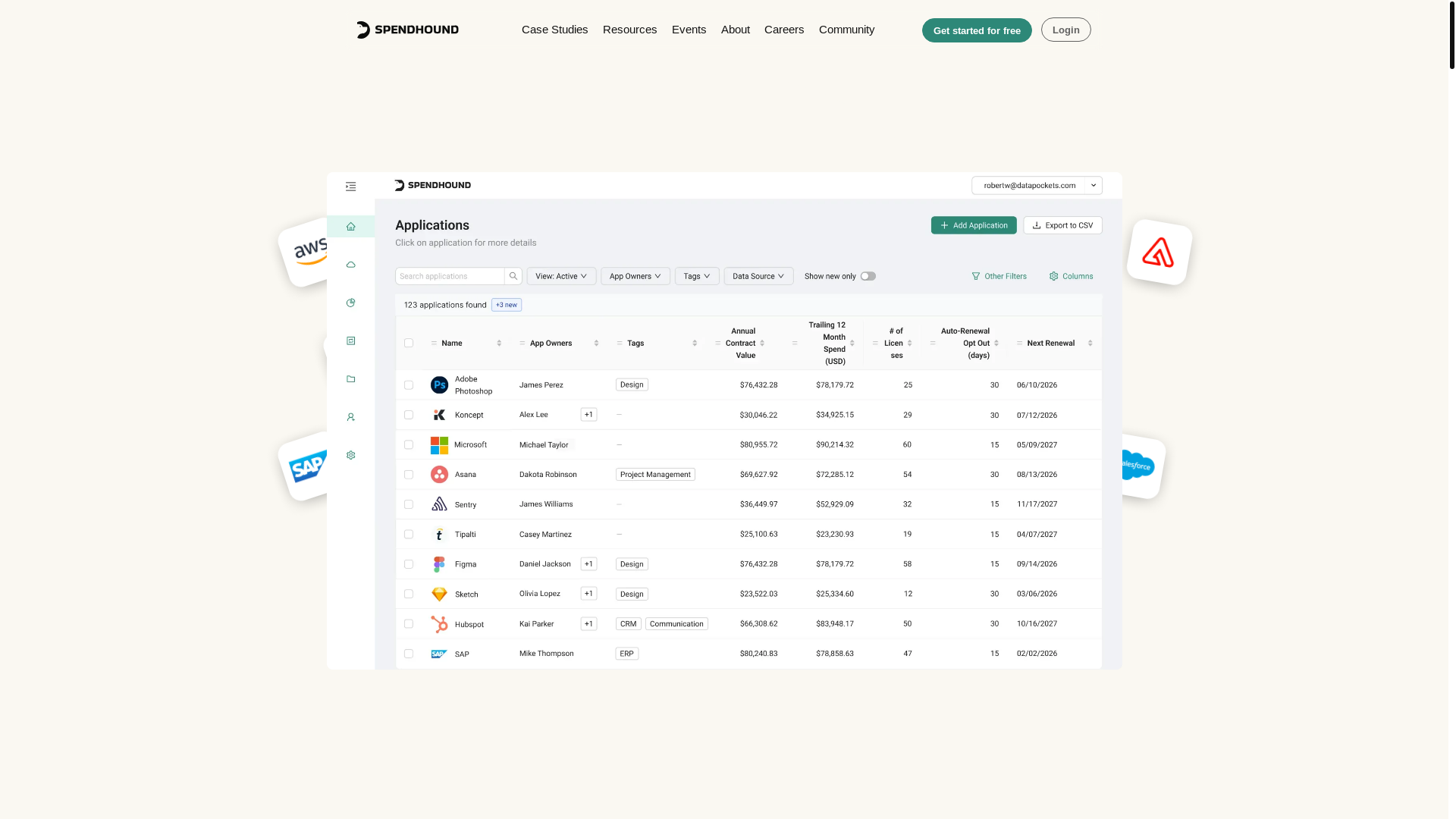Viewport: 1456px width, 819px height.
Task: Click the Figma app icon
Action: [x=439, y=564]
